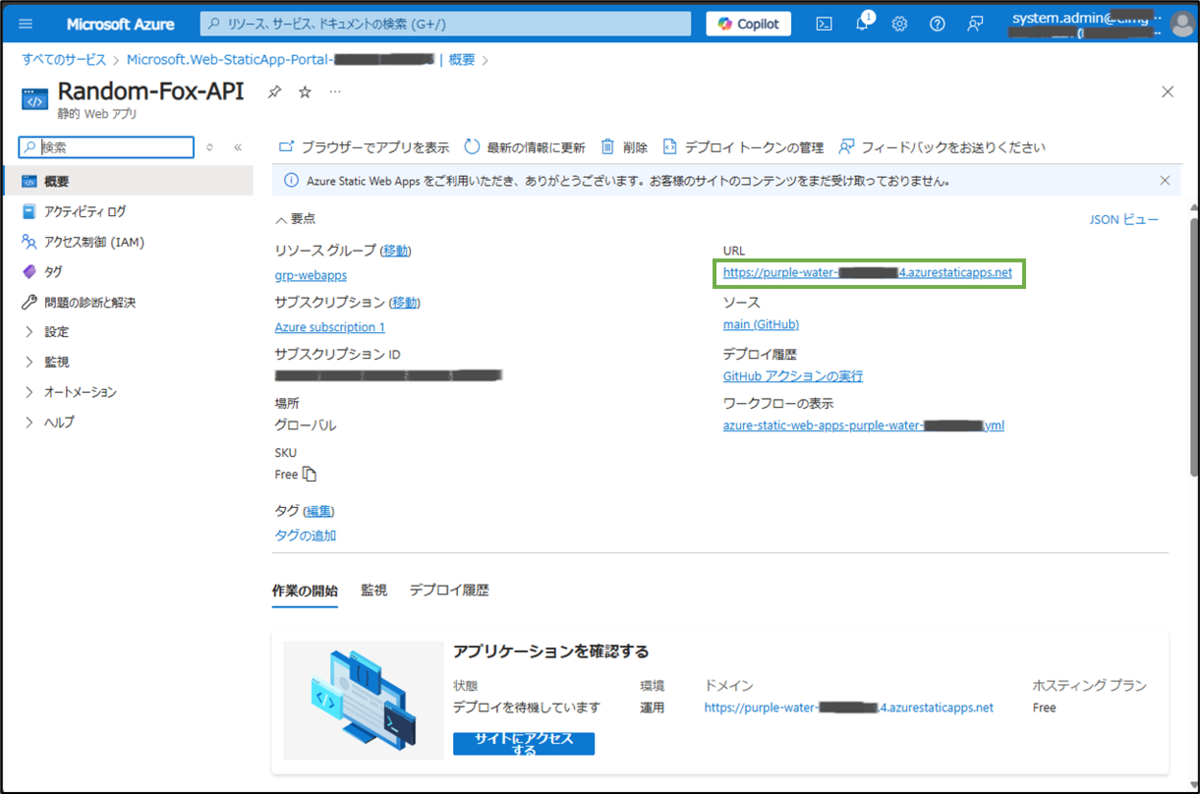
Task: Switch to デプロイ履歴 tab
Action: click(x=449, y=590)
